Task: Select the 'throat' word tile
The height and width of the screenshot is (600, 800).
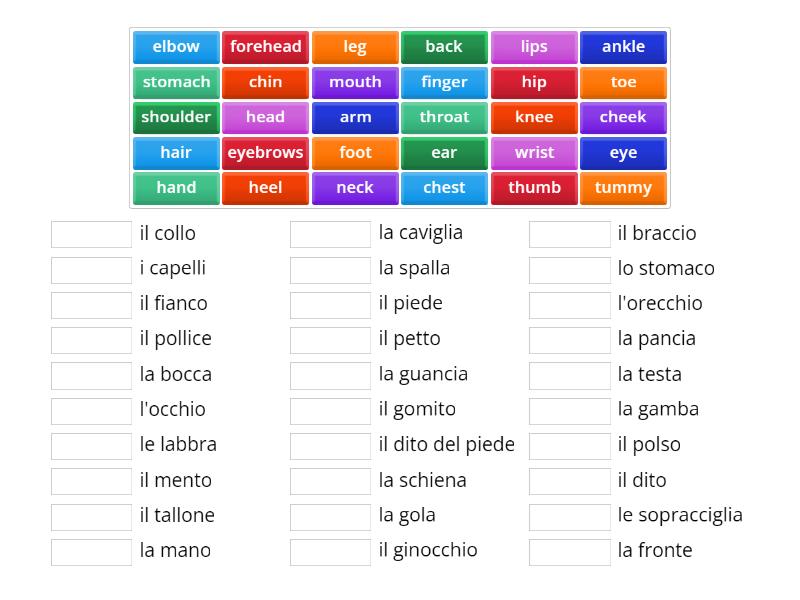Action: pos(444,117)
